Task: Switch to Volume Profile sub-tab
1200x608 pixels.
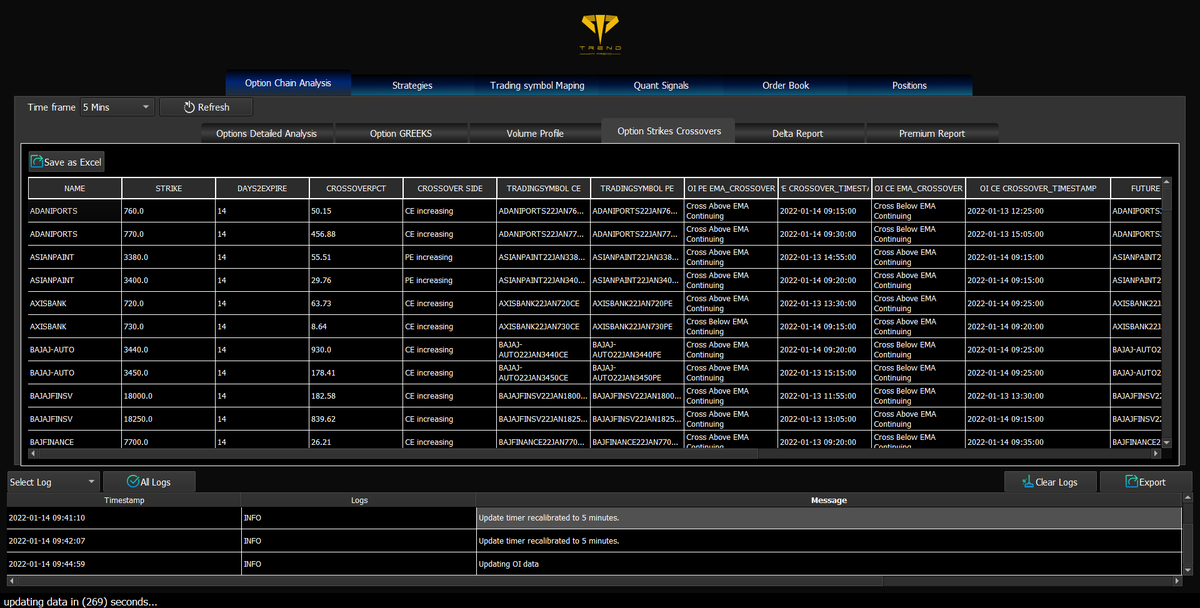Action: 534,133
